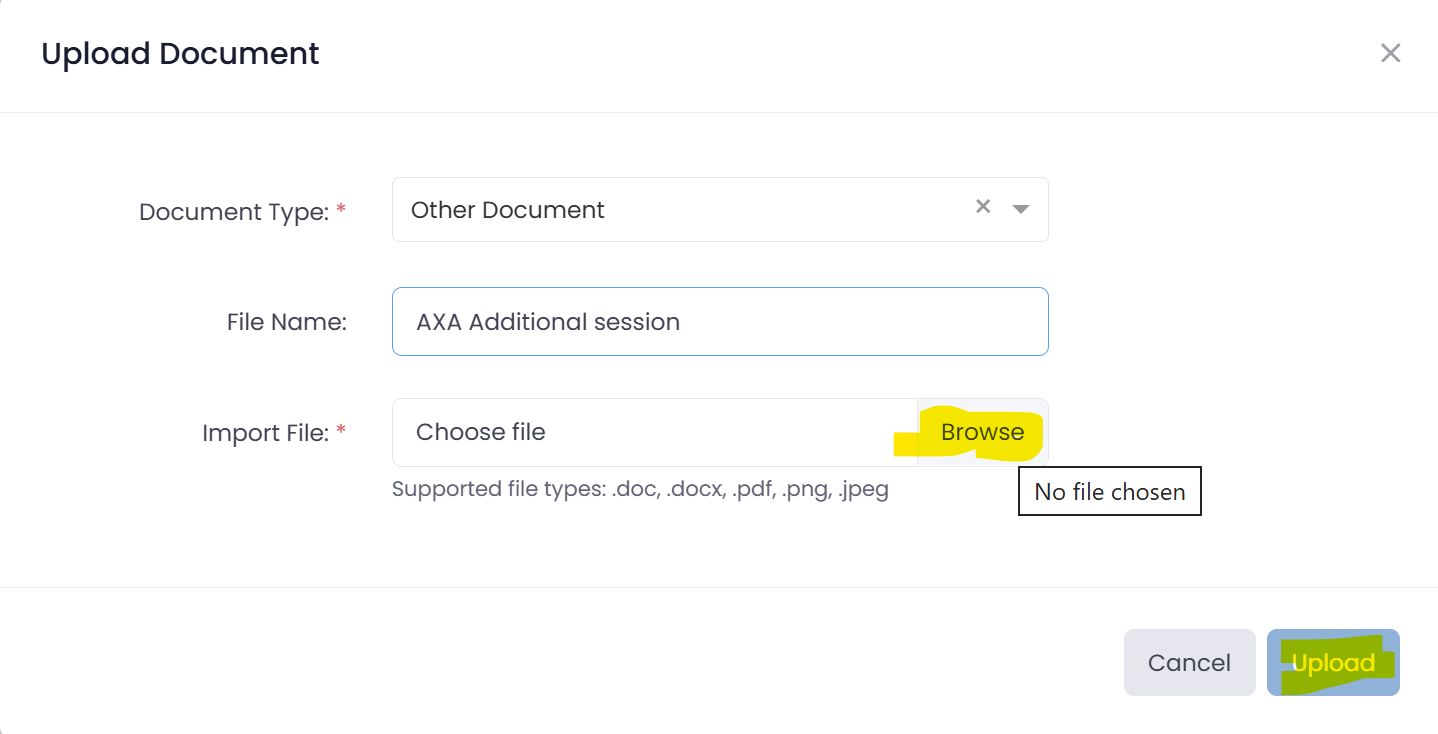Cancel the document upload

click(1189, 662)
